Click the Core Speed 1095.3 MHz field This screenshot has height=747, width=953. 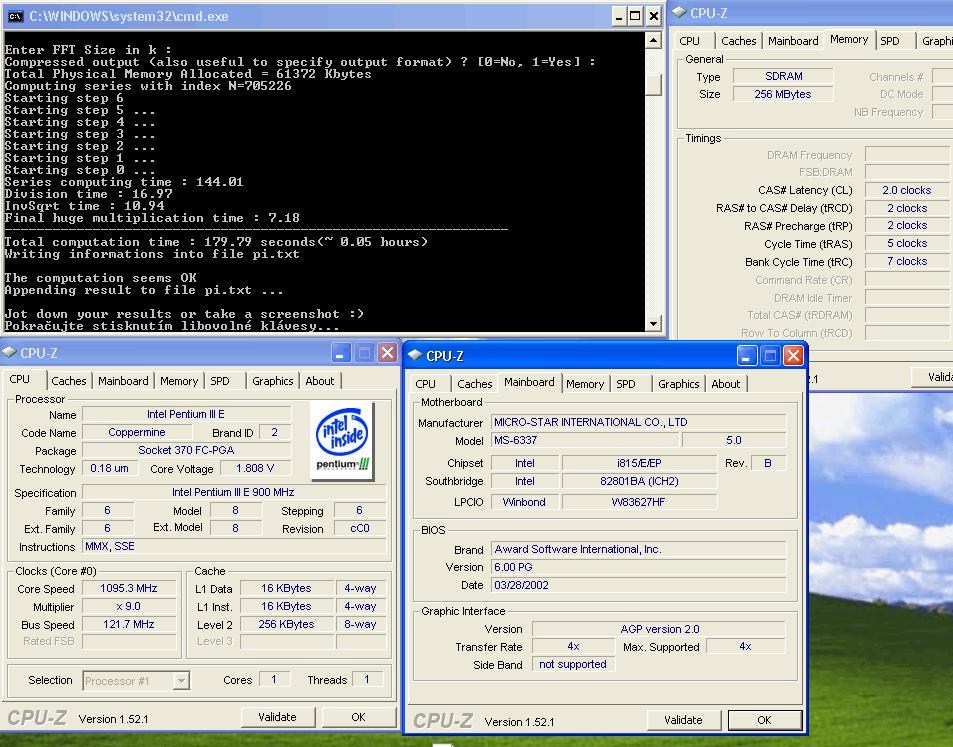(x=129, y=588)
